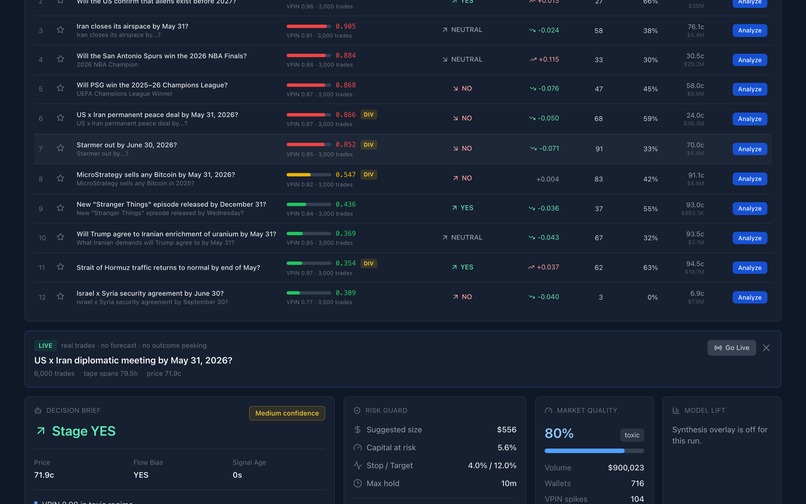Analyze the Strait of Hormuz market

click(749, 268)
